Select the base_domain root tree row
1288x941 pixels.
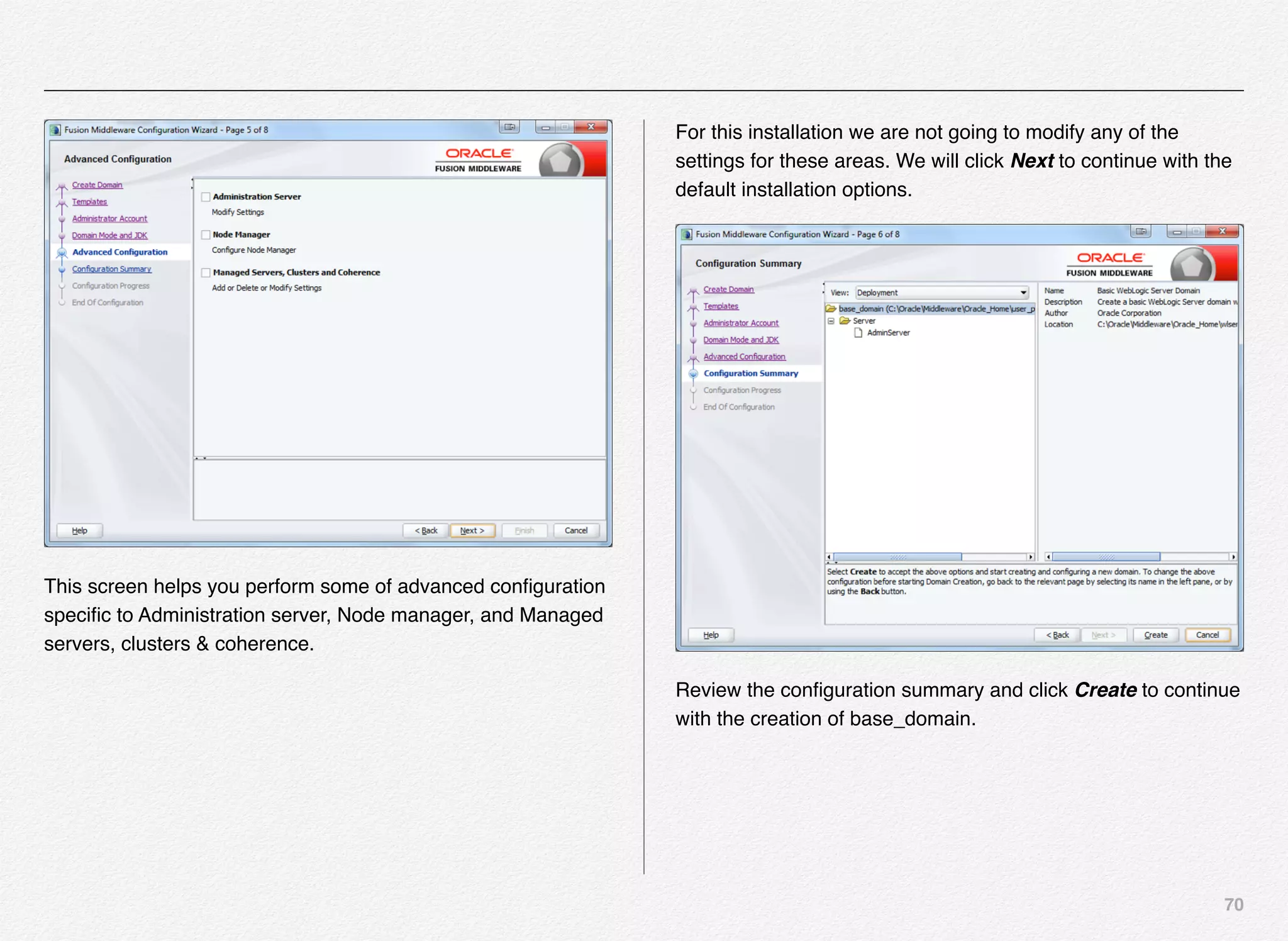coord(930,309)
